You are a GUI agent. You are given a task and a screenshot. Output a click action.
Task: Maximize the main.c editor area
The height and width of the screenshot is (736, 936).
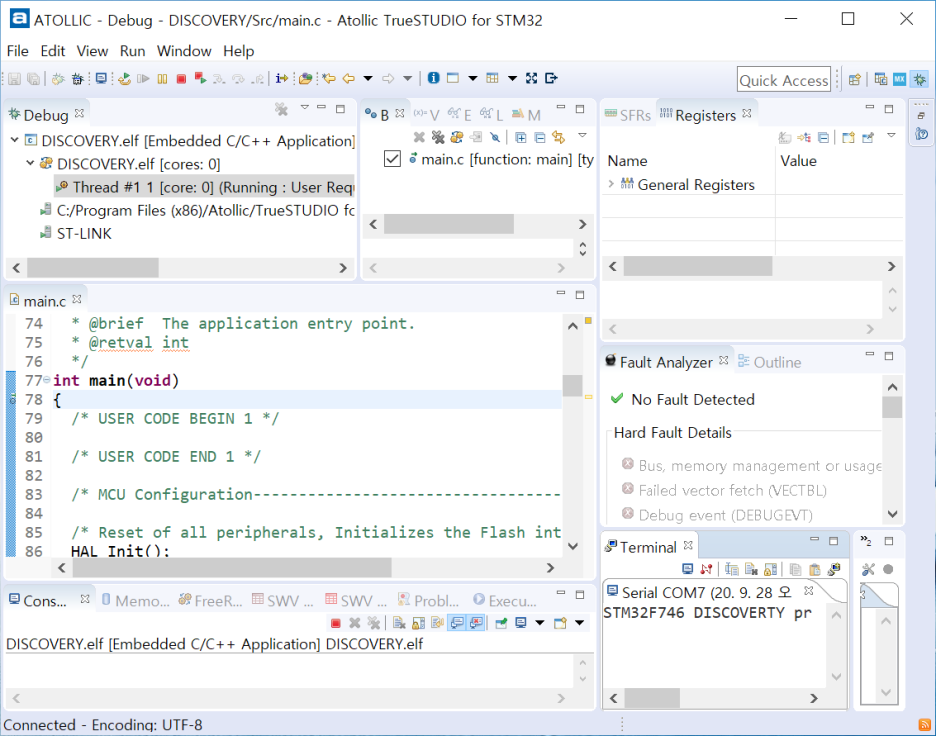point(580,294)
